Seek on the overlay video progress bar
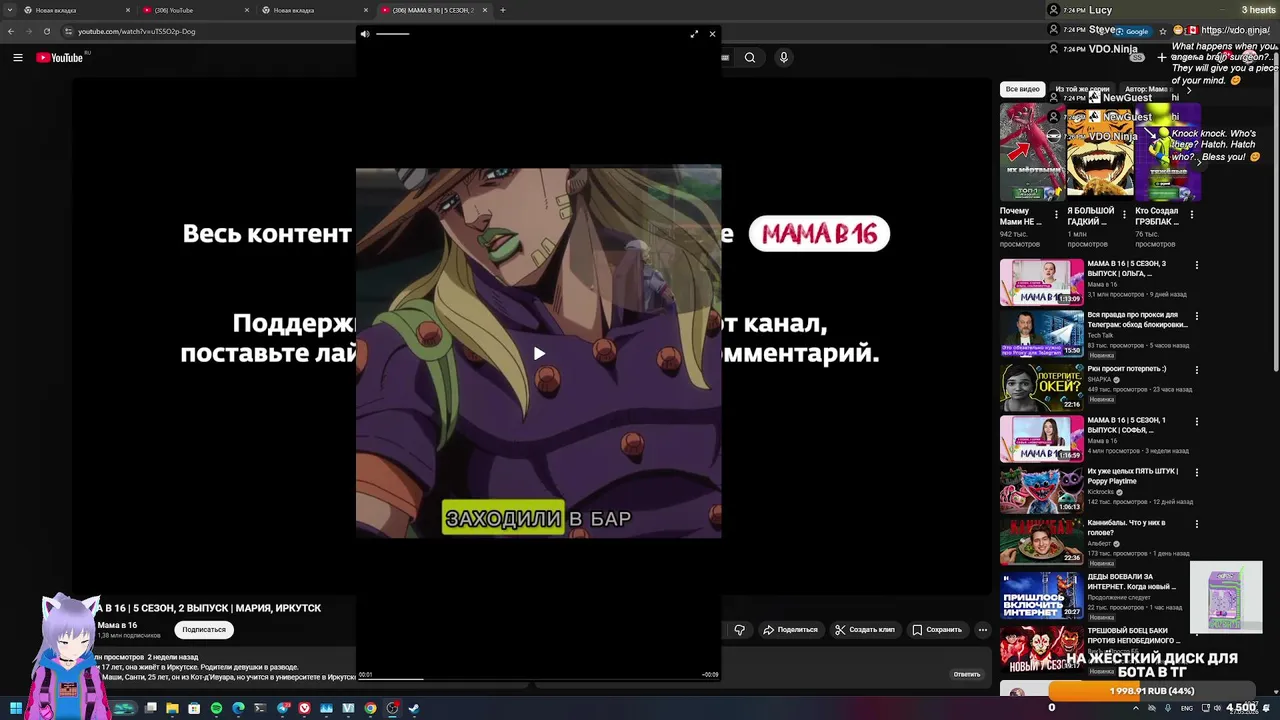Viewport: 1280px width, 720px height. click(x=539, y=678)
